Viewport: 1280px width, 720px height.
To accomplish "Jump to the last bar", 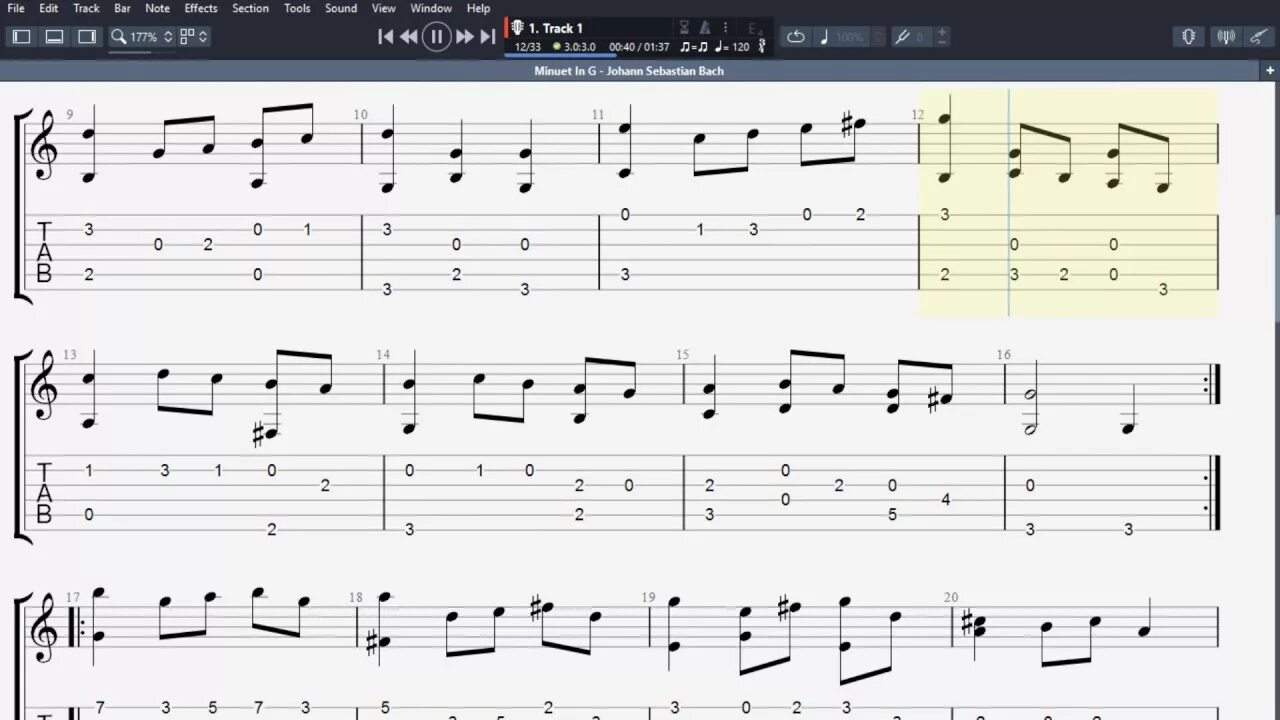I will (x=488, y=37).
